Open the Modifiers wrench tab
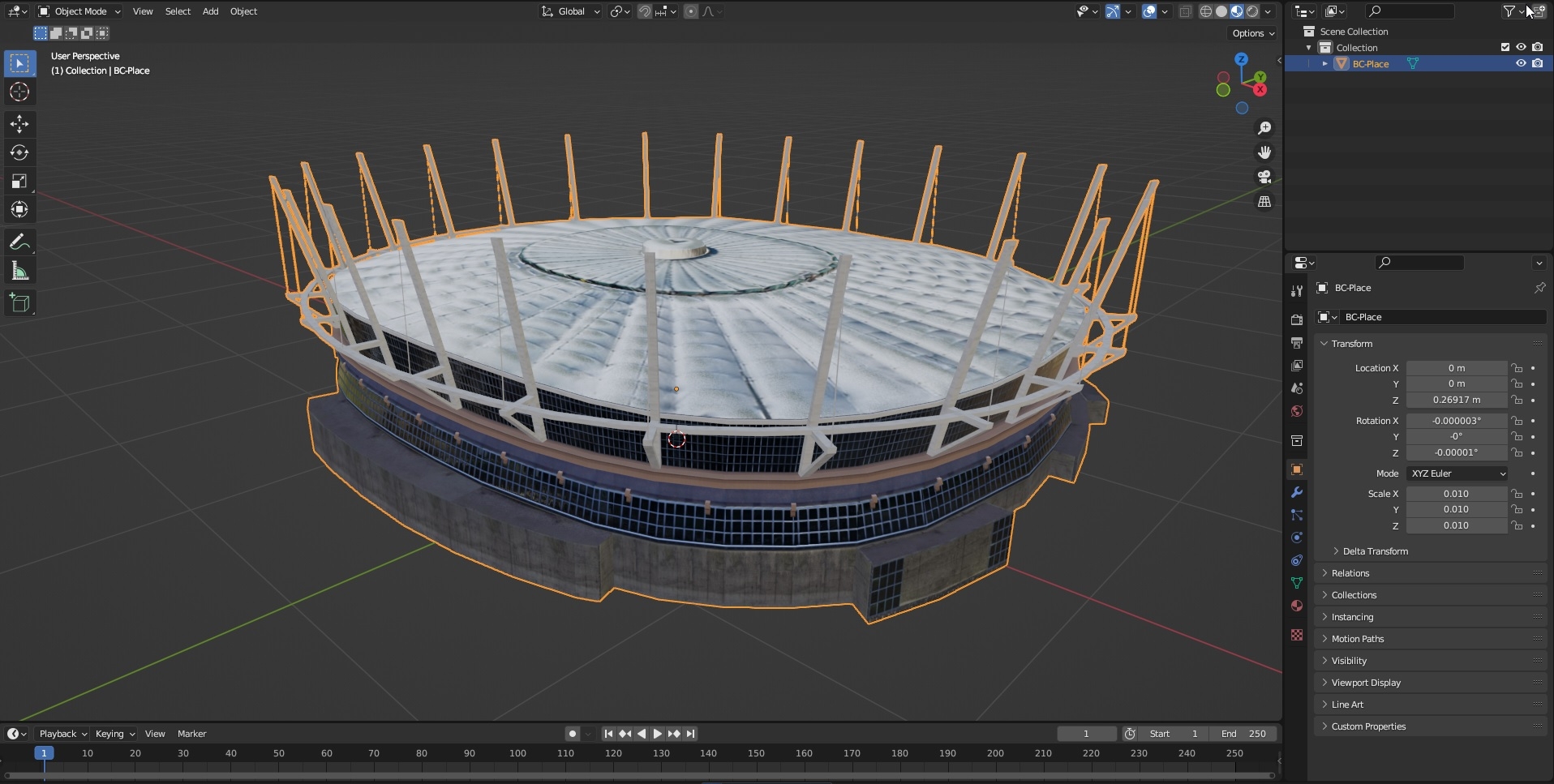The width and height of the screenshot is (1554, 784). [x=1296, y=492]
